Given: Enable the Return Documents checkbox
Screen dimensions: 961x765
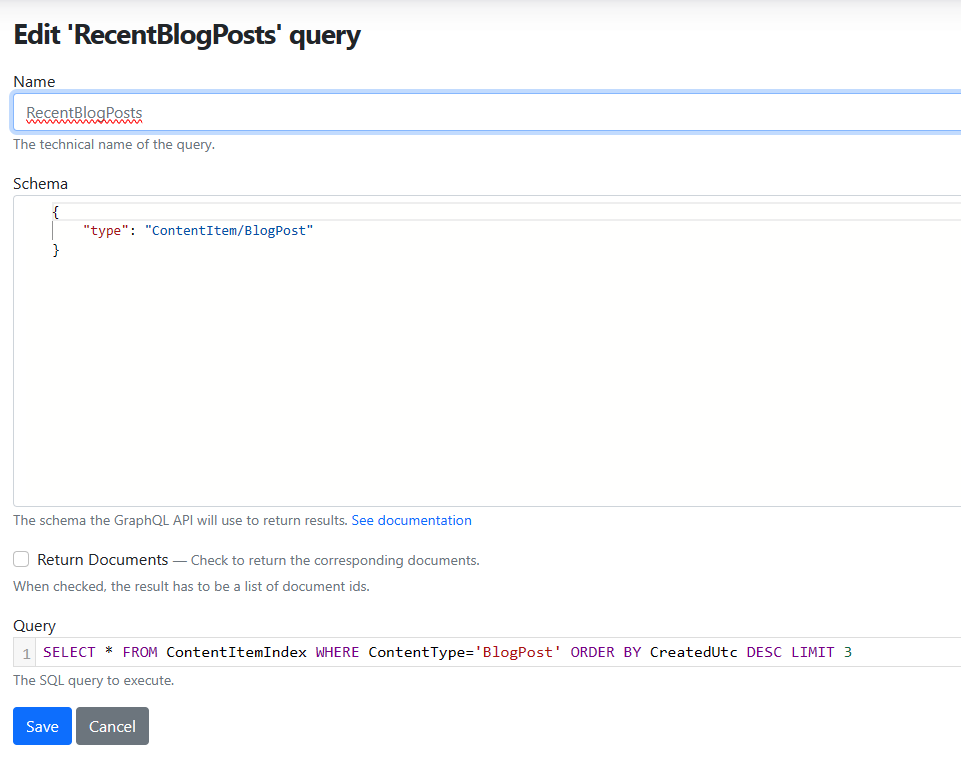Looking at the screenshot, I should (x=21, y=559).
